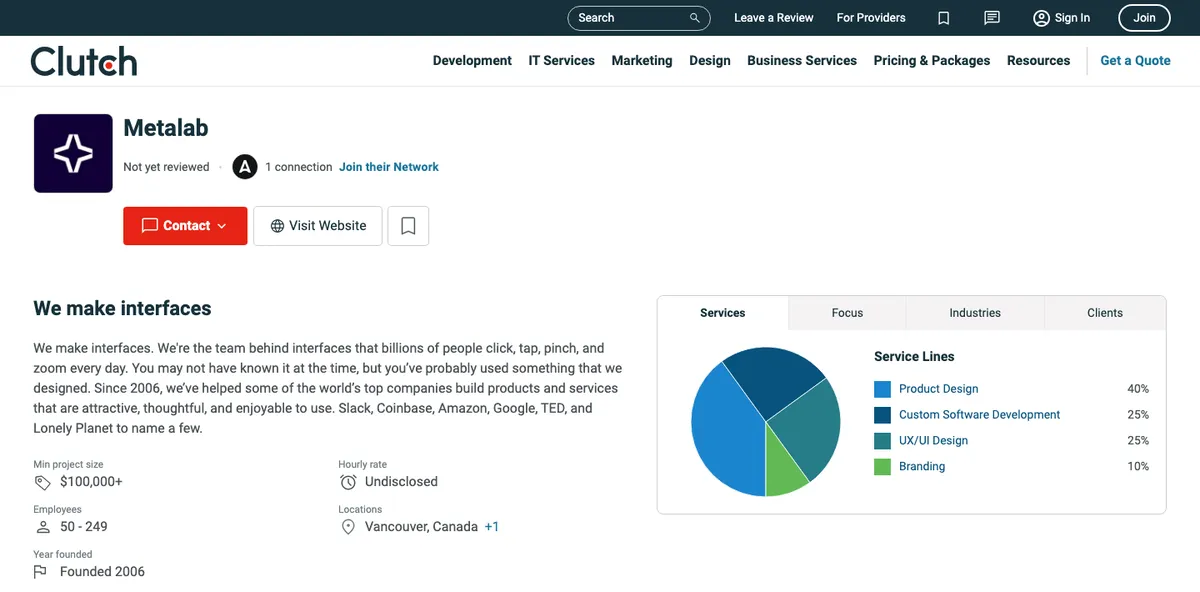The height and width of the screenshot is (592, 1200).
Task: Click the Metalab company name heading
Action: point(166,128)
